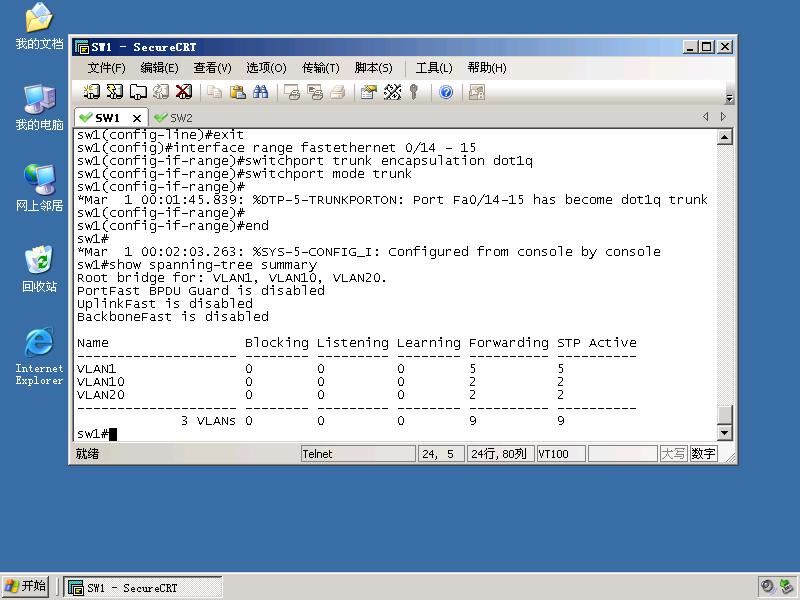Open the 选项(O) menu

(x=266, y=68)
